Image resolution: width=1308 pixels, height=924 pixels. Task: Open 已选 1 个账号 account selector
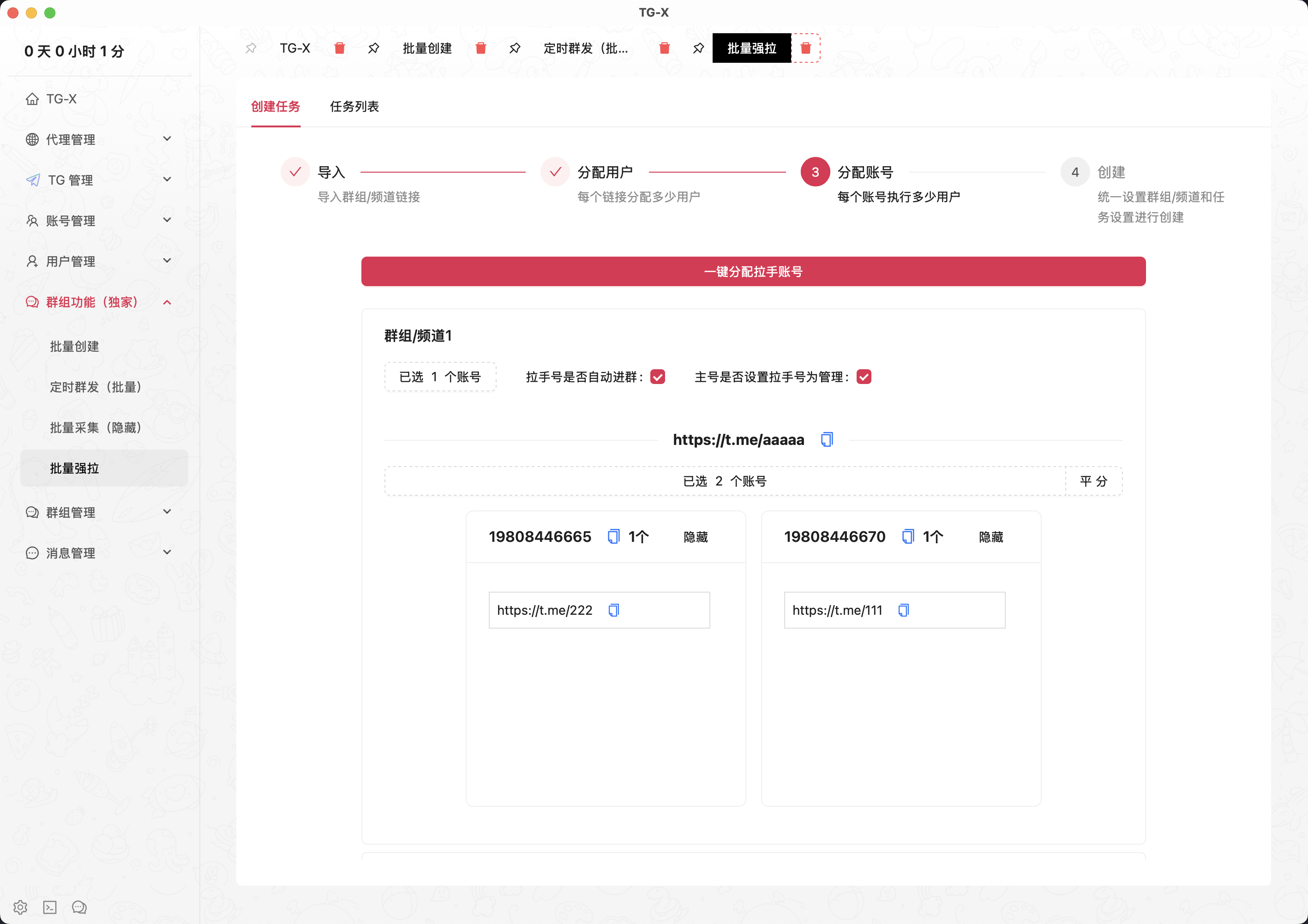coord(440,377)
